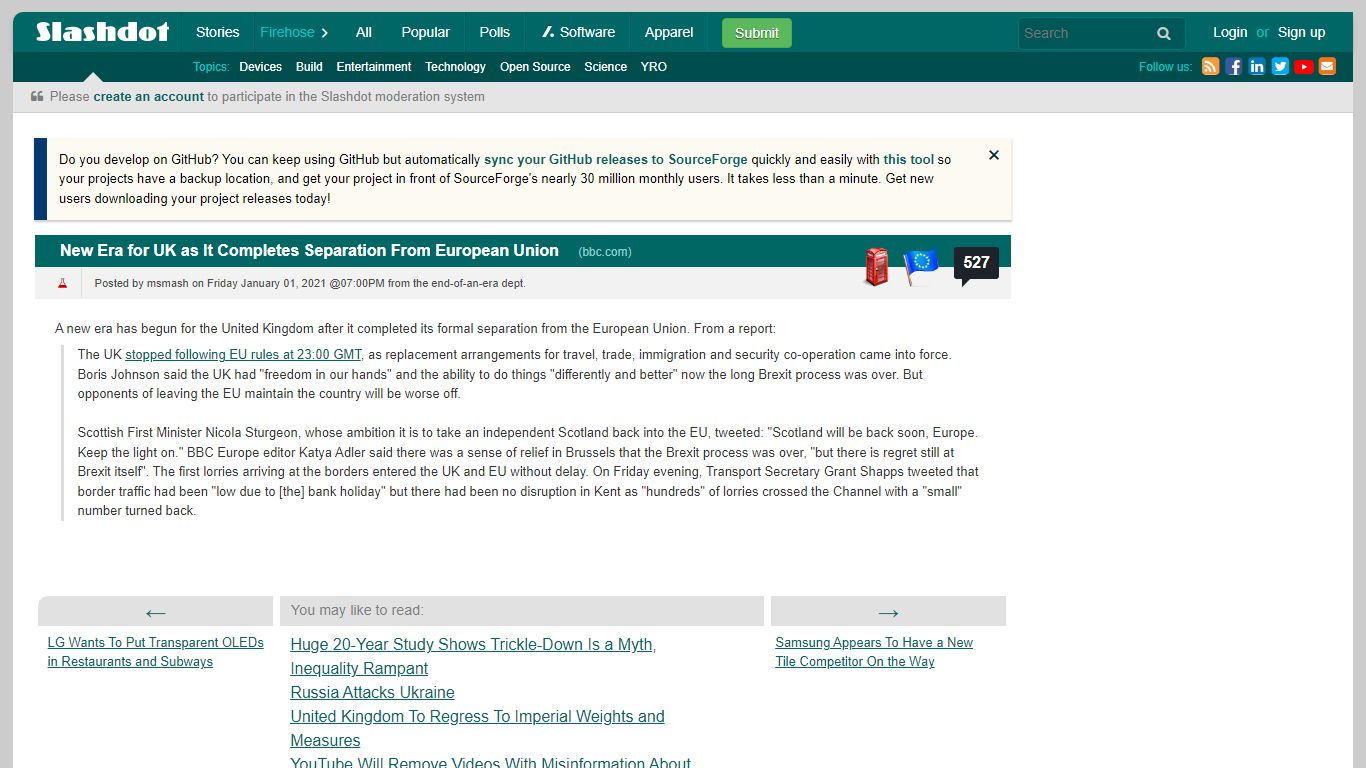Select the Open Source topic

[535, 67]
